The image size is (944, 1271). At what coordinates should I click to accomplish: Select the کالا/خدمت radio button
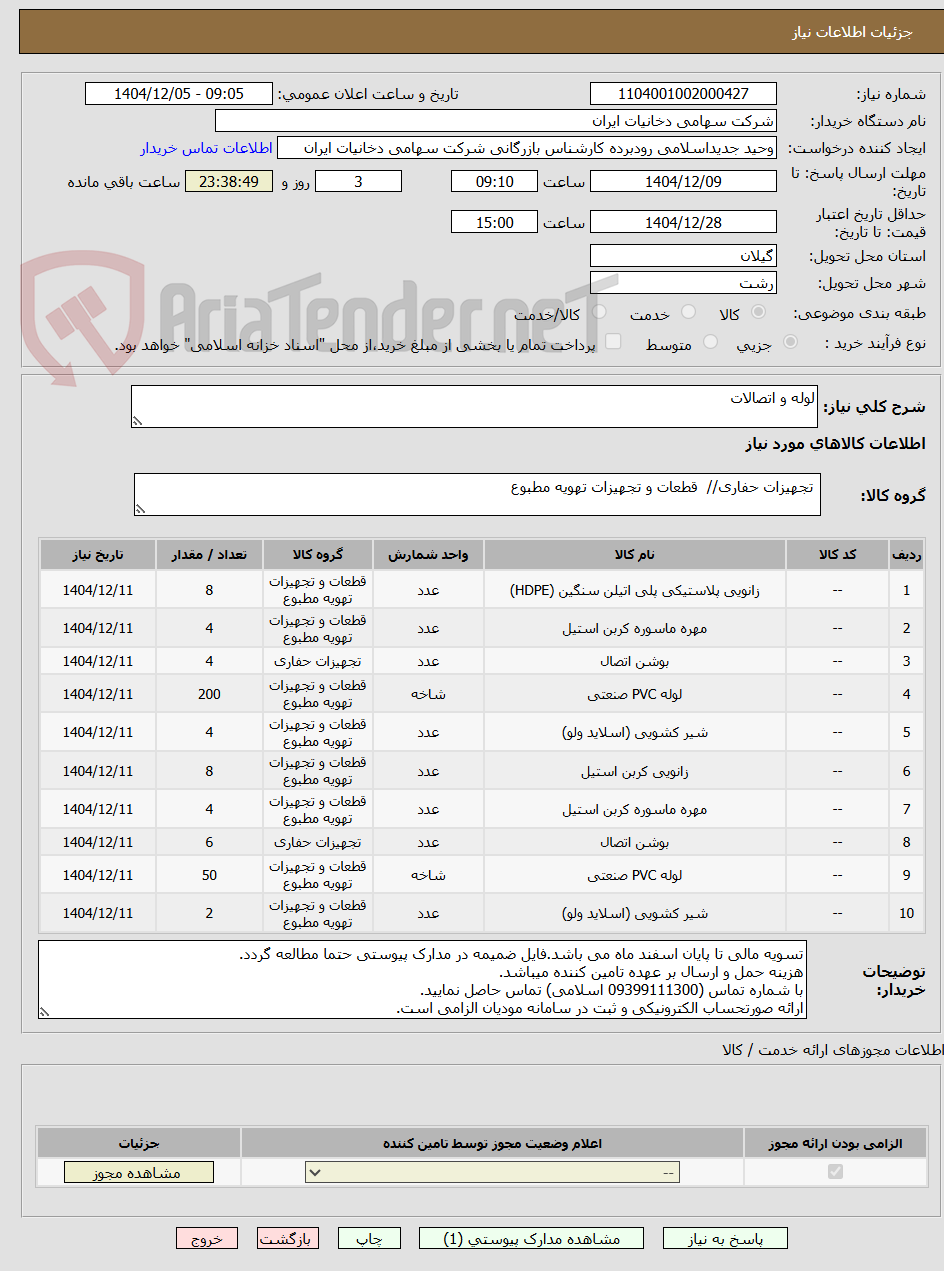point(600,313)
